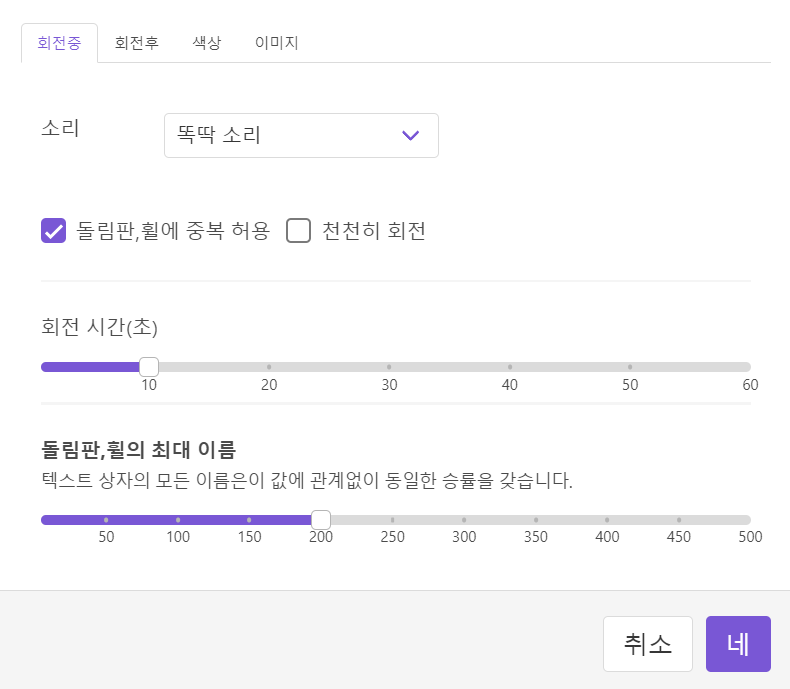This screenshot has height=689, width=790.
Task: Set the max names slider to 450
Action: (679, 520)
